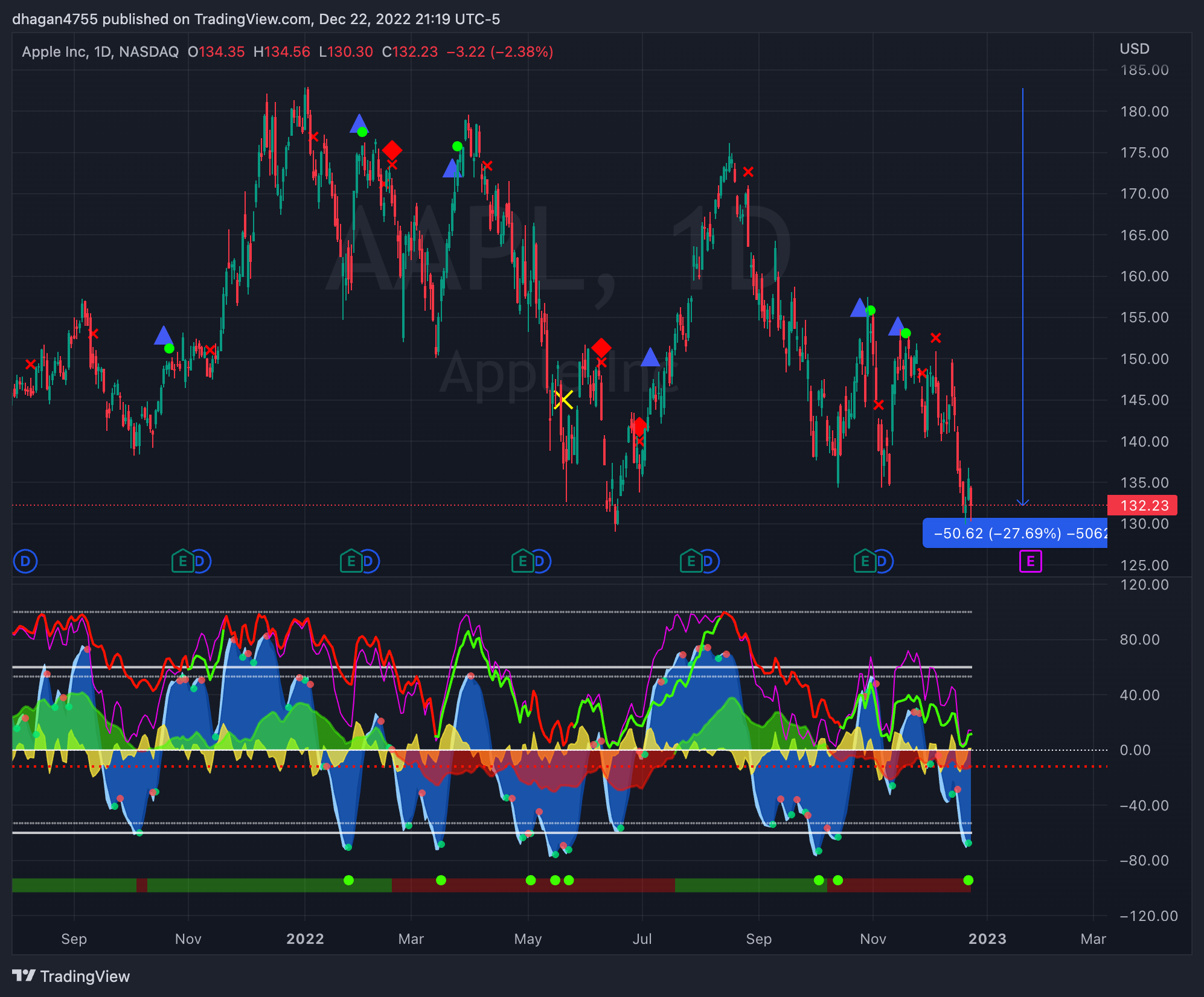Click the 125.00 price axis label

point(1144,565)
